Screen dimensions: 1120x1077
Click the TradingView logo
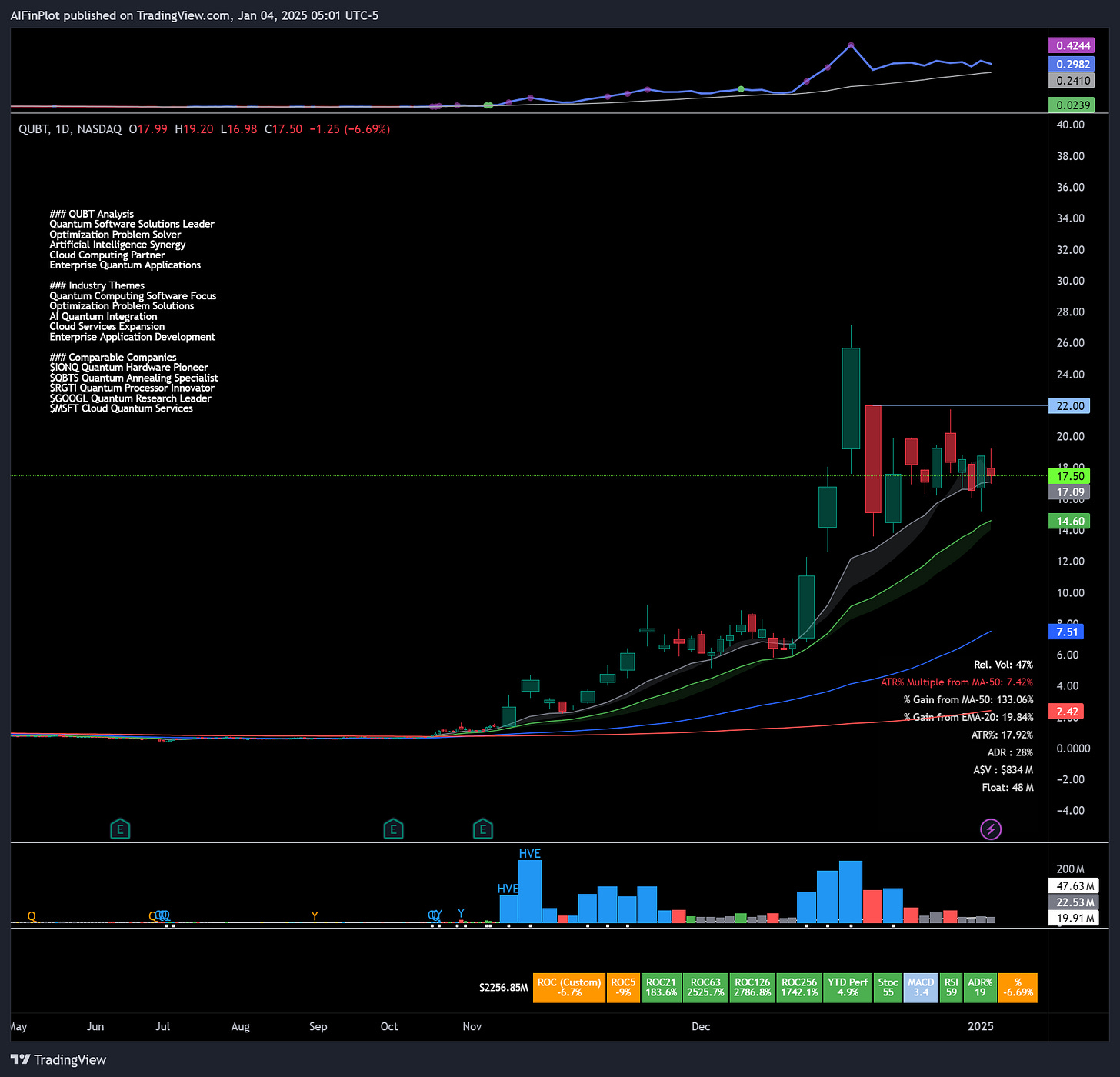(58, 1059)
